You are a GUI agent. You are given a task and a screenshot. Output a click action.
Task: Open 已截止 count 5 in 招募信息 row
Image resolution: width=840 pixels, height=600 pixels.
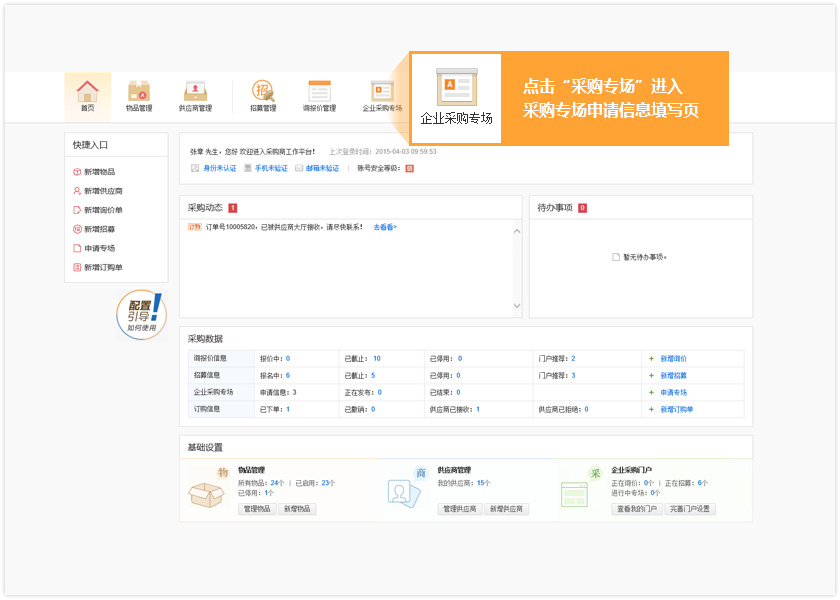[373, 376]
